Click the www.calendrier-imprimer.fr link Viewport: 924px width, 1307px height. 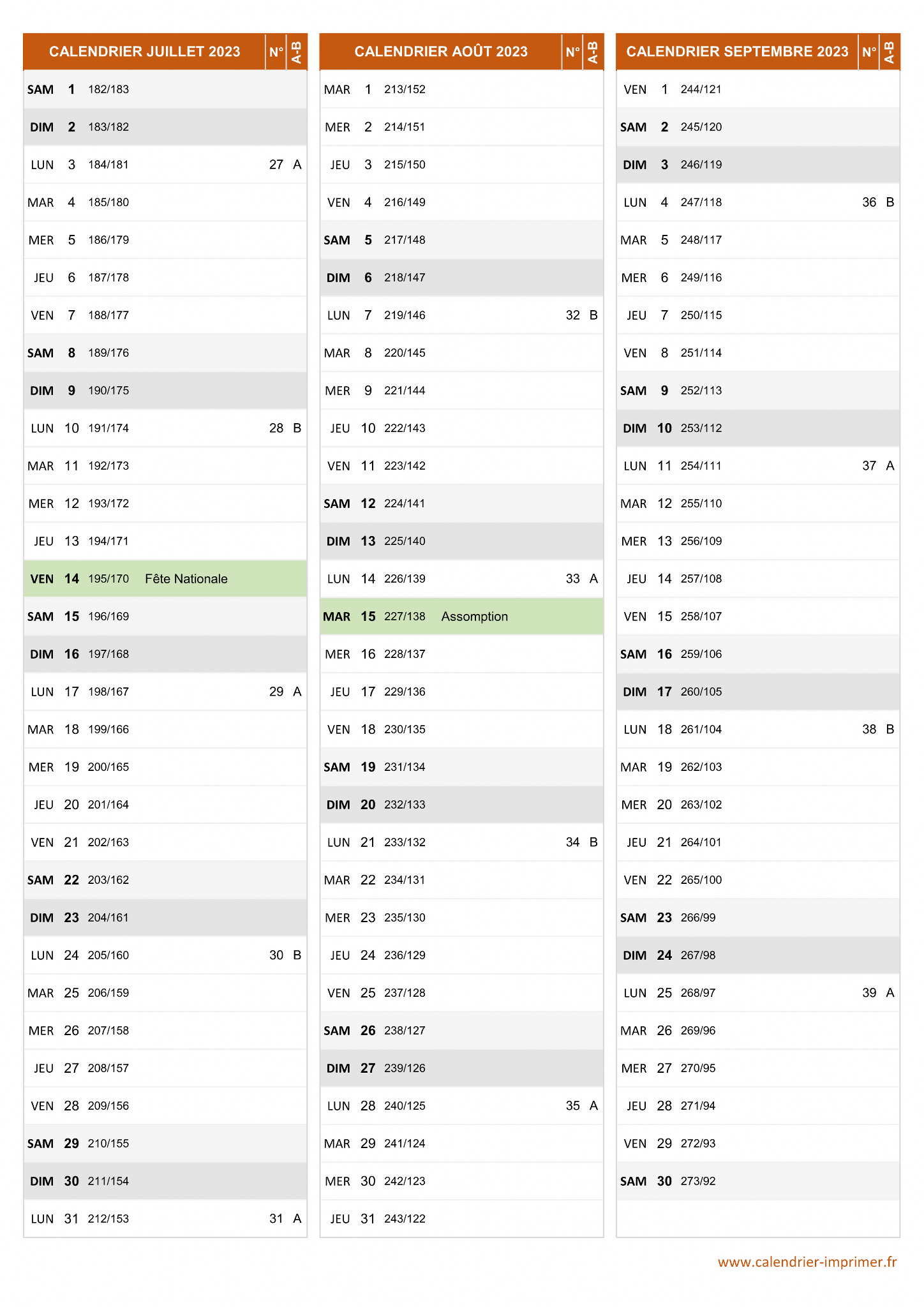click(x=807, y=1262)
